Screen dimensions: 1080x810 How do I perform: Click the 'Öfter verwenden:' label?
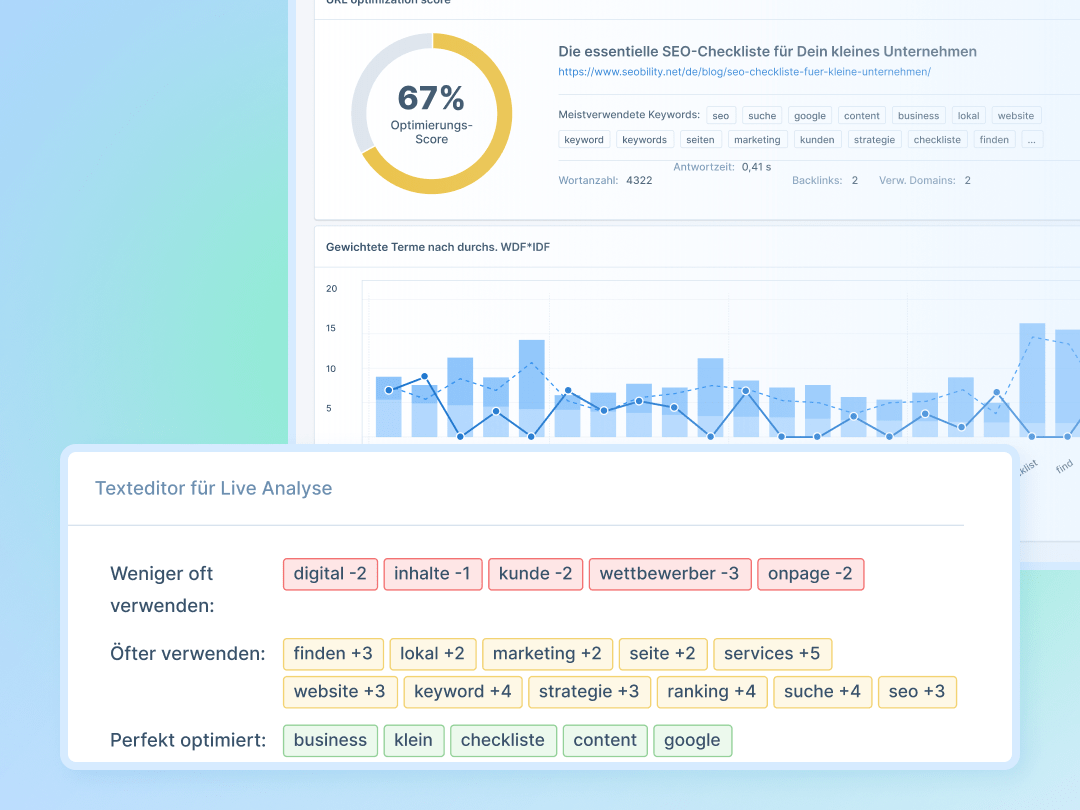tap(187, 654)
